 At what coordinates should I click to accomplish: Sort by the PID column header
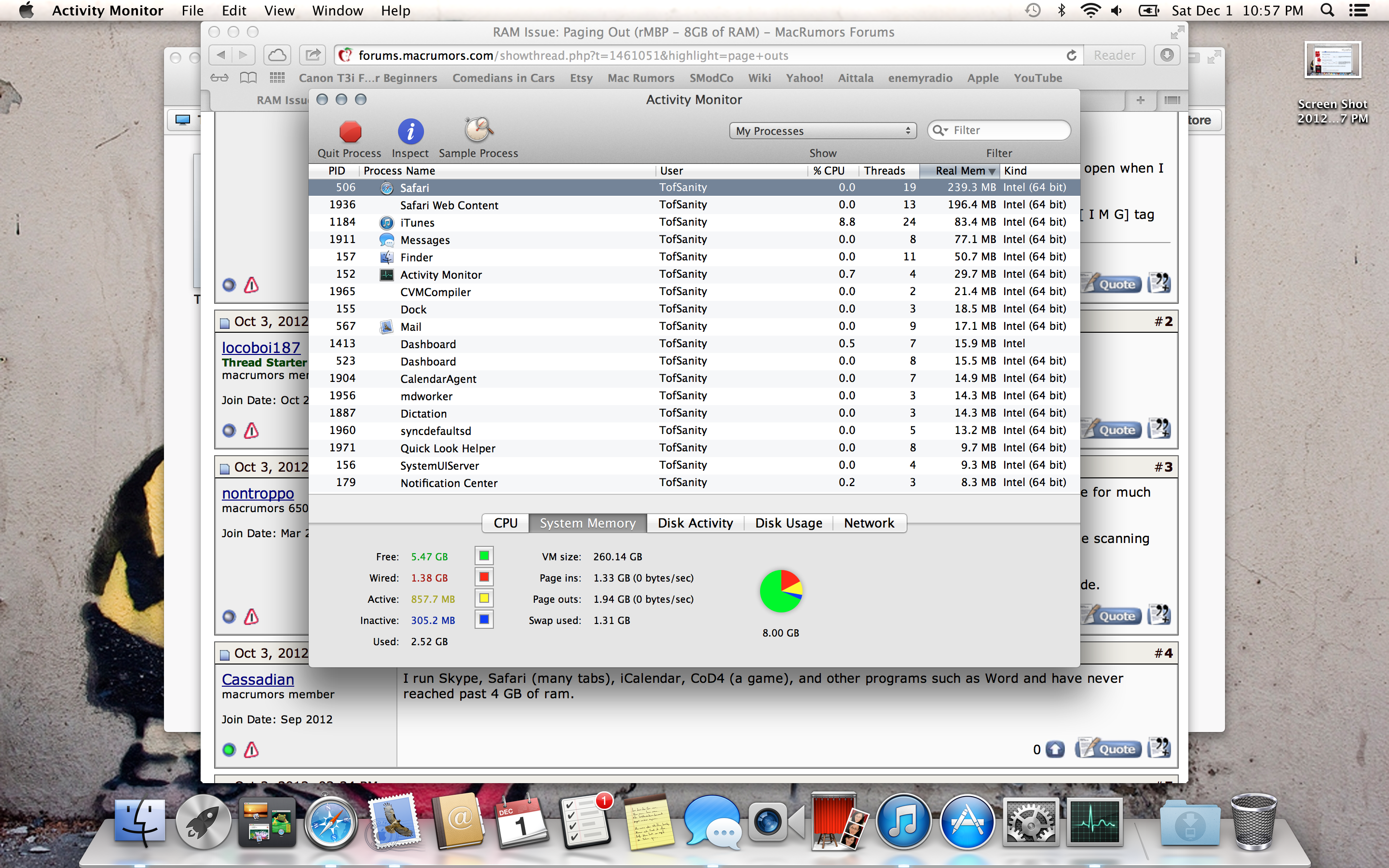(x=336, y=171)
